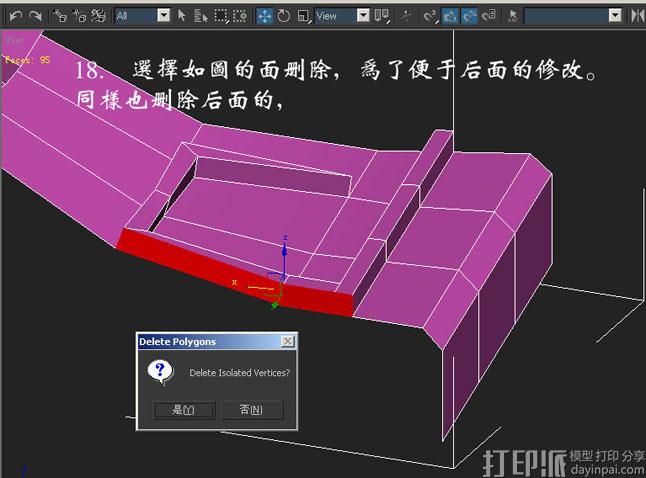Activate the Select and Link tool
The image size is (646, 478).
point(60,16)
